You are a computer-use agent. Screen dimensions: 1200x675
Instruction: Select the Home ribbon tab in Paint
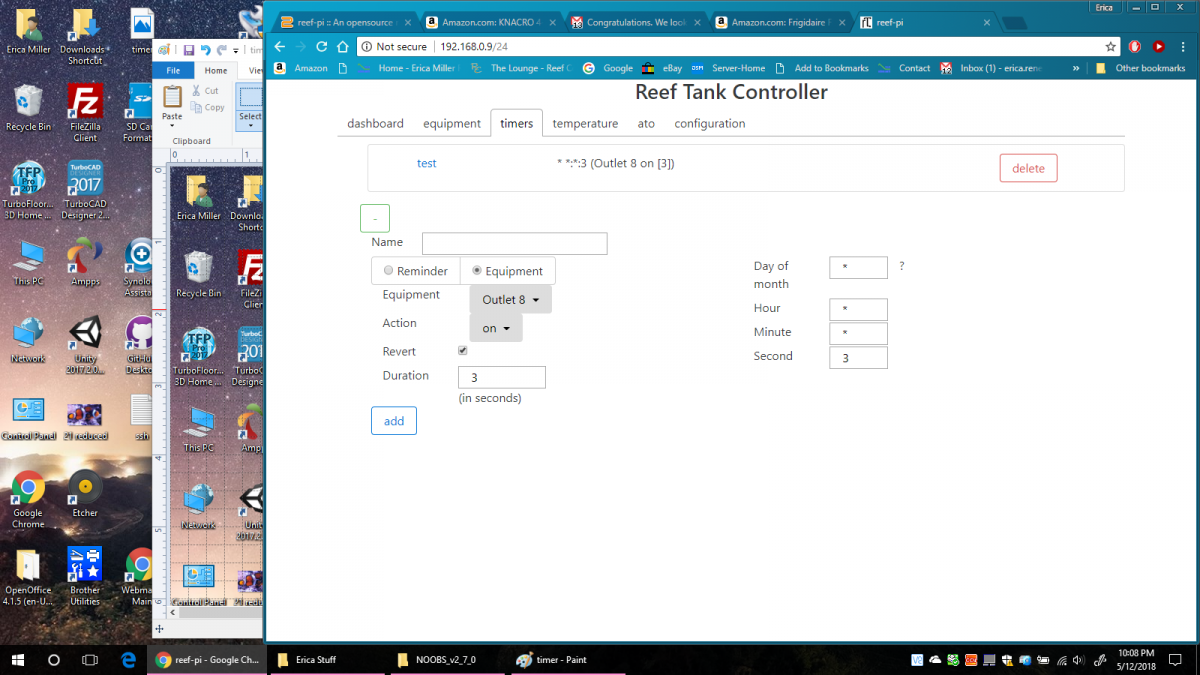pos(216,71)
